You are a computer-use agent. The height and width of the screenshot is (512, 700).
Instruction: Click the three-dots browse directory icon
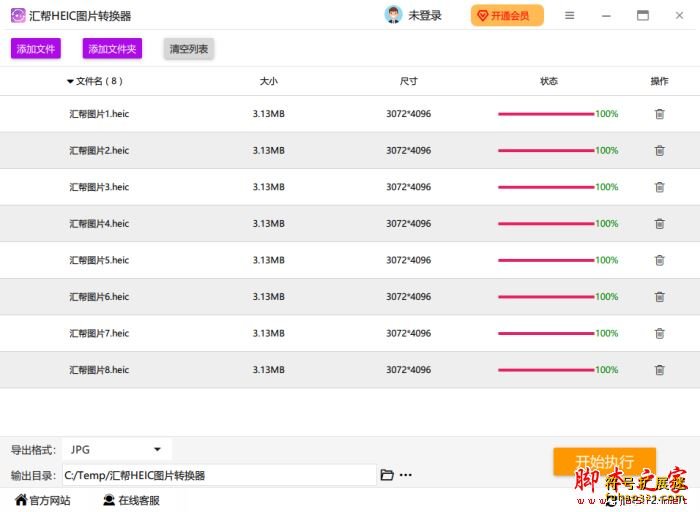405,475
